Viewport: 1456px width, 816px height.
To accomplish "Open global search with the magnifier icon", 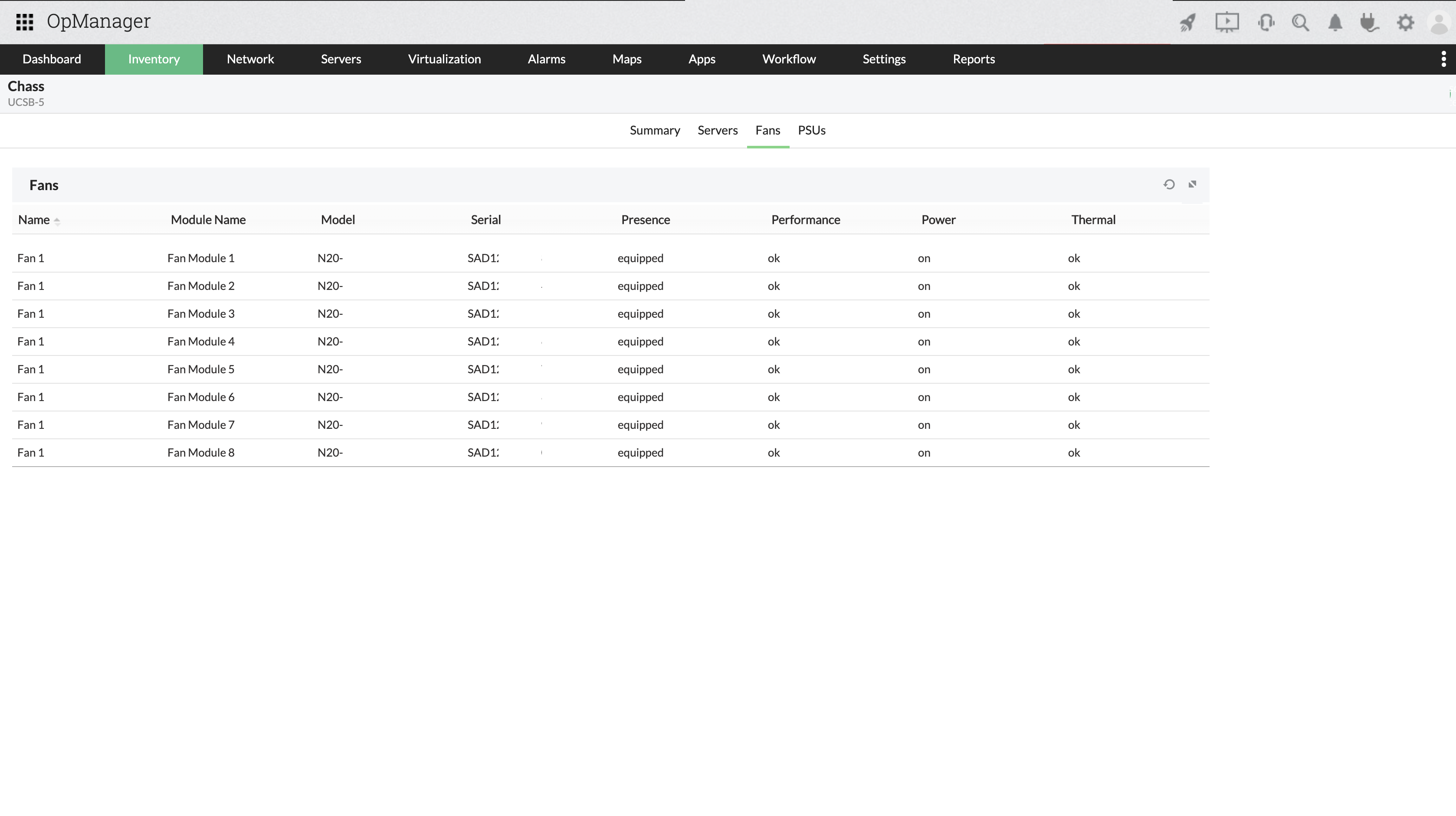I will click(1301, 23).
